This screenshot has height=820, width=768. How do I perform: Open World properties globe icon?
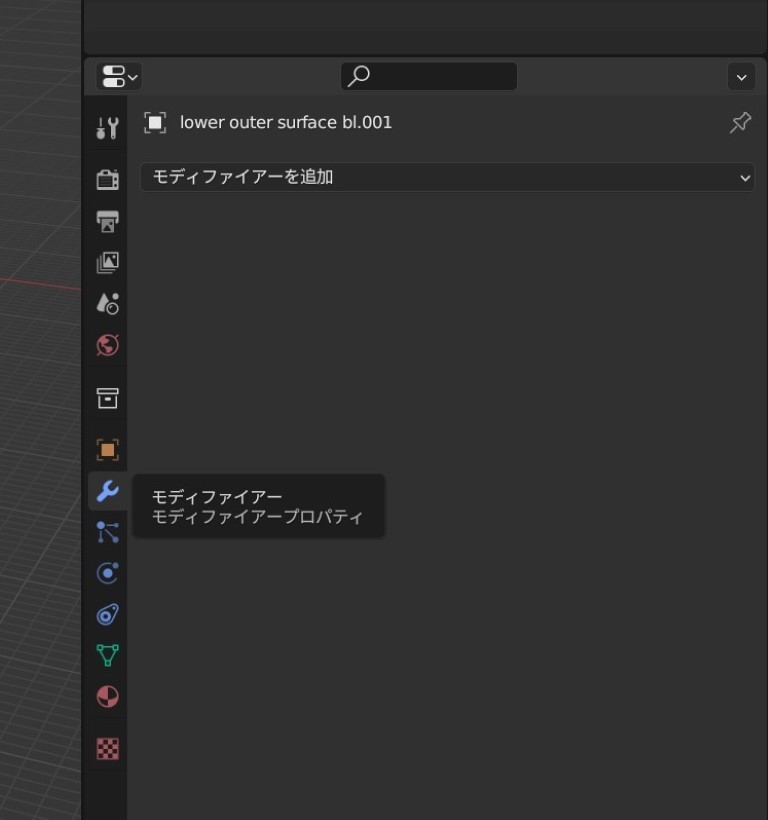pyautogui.click(x=107, y=345)
